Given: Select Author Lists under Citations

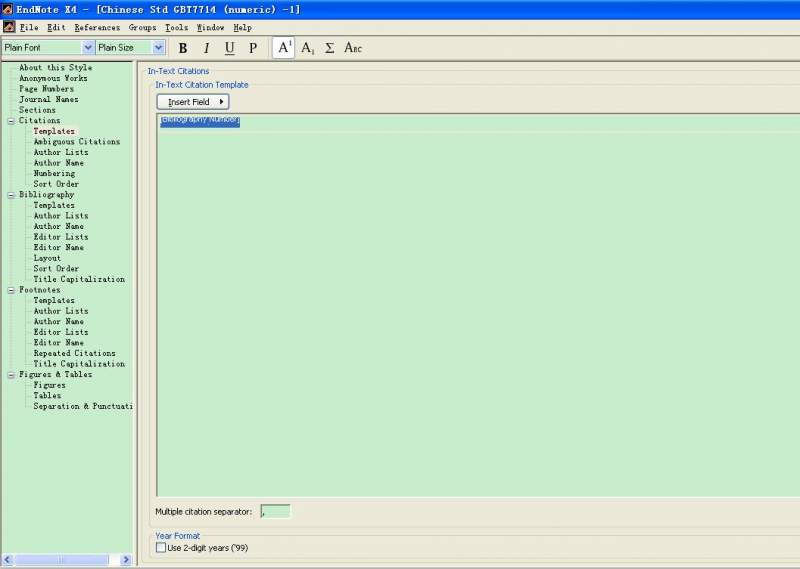Looking at the screenshot, I should point(61,152).
